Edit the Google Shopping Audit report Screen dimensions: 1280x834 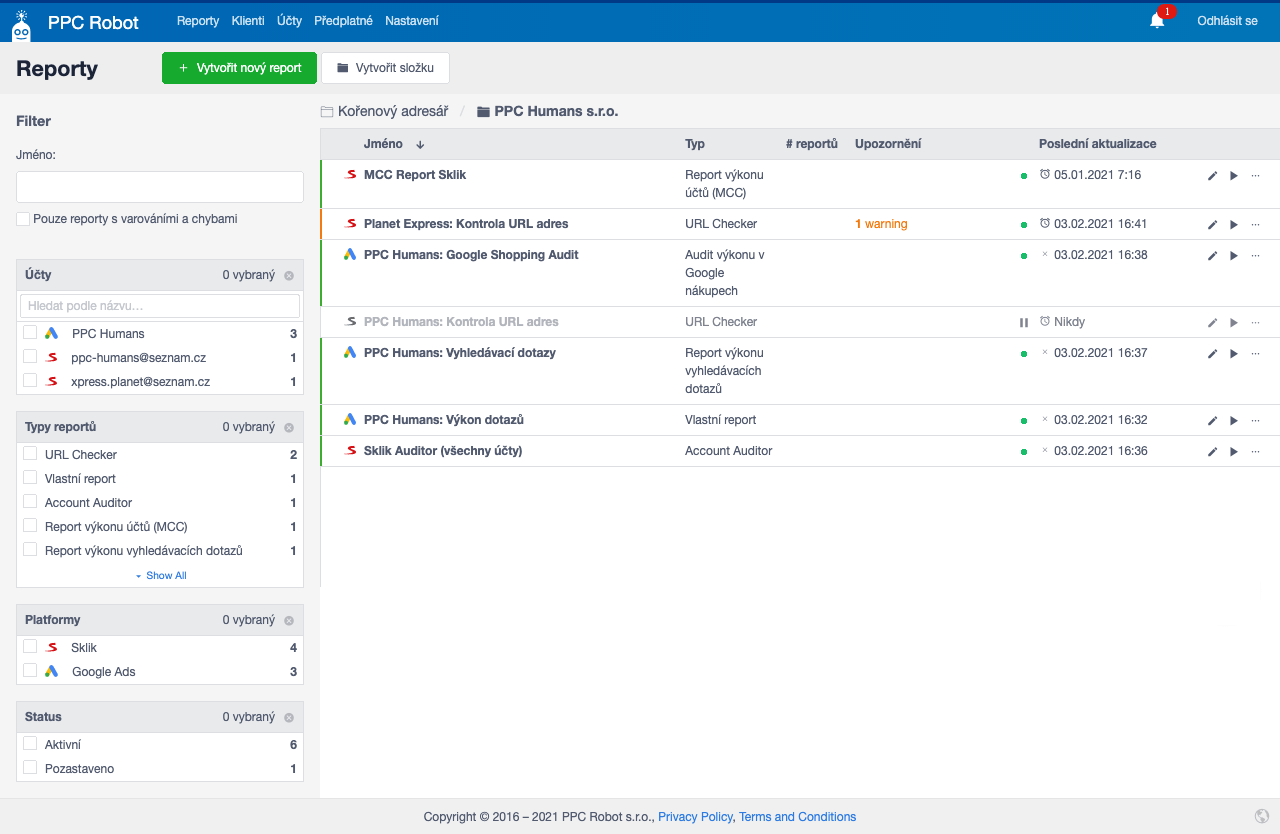point(1212,255)
